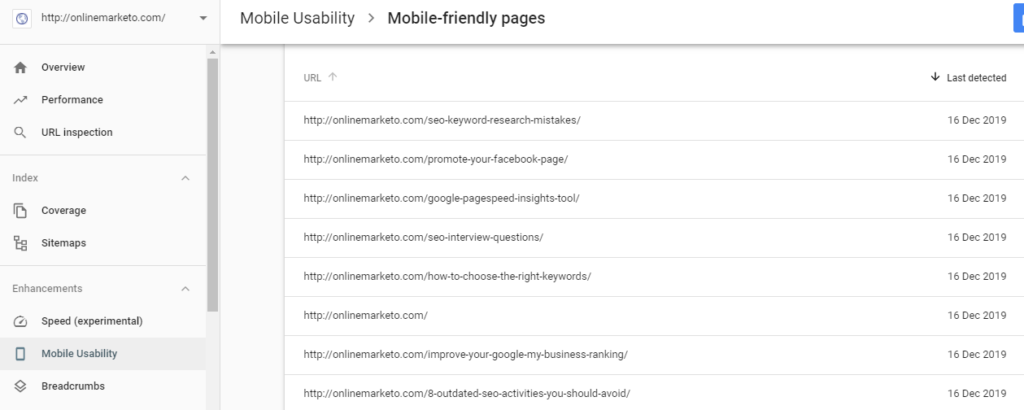Click the sidebar vertical scrollbar

(x=212, y=185)
